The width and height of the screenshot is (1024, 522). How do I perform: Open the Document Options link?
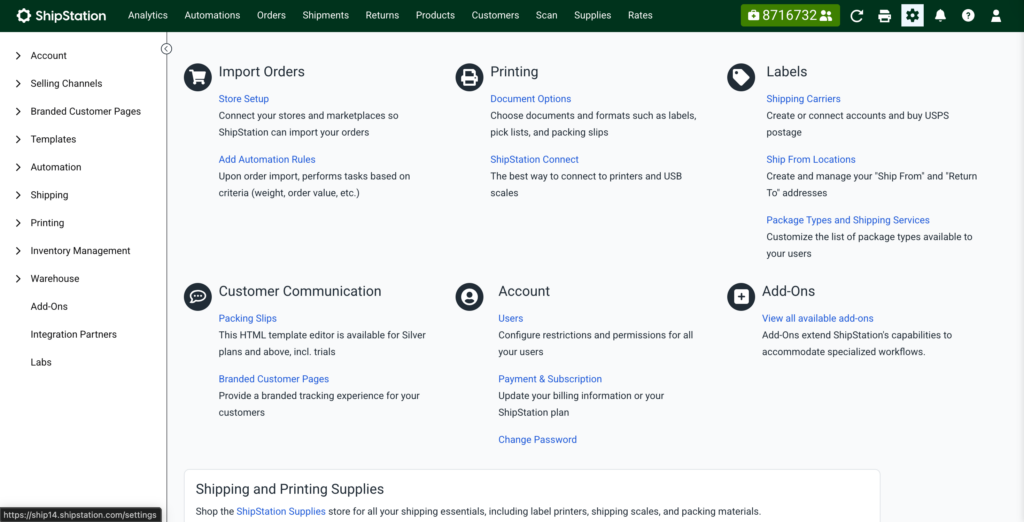pos(530,99)
